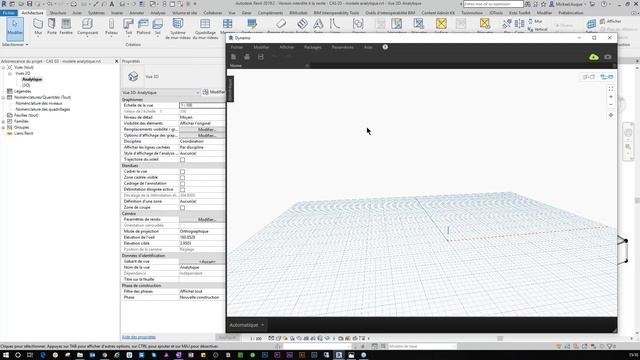Toggle the Zone de coupe checkbox
640x360 pixels.
click(x=182, y=208)
